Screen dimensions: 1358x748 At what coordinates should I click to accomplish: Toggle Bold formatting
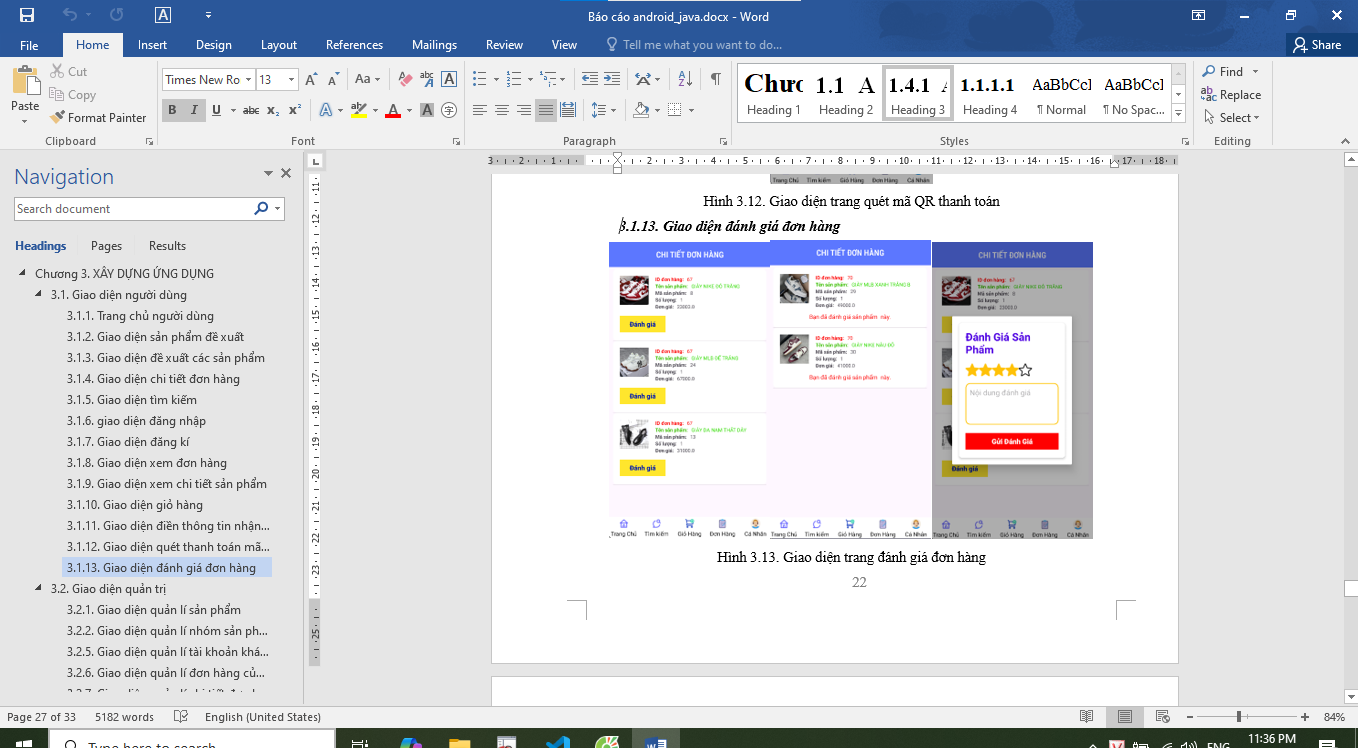(x=172, y=110)
